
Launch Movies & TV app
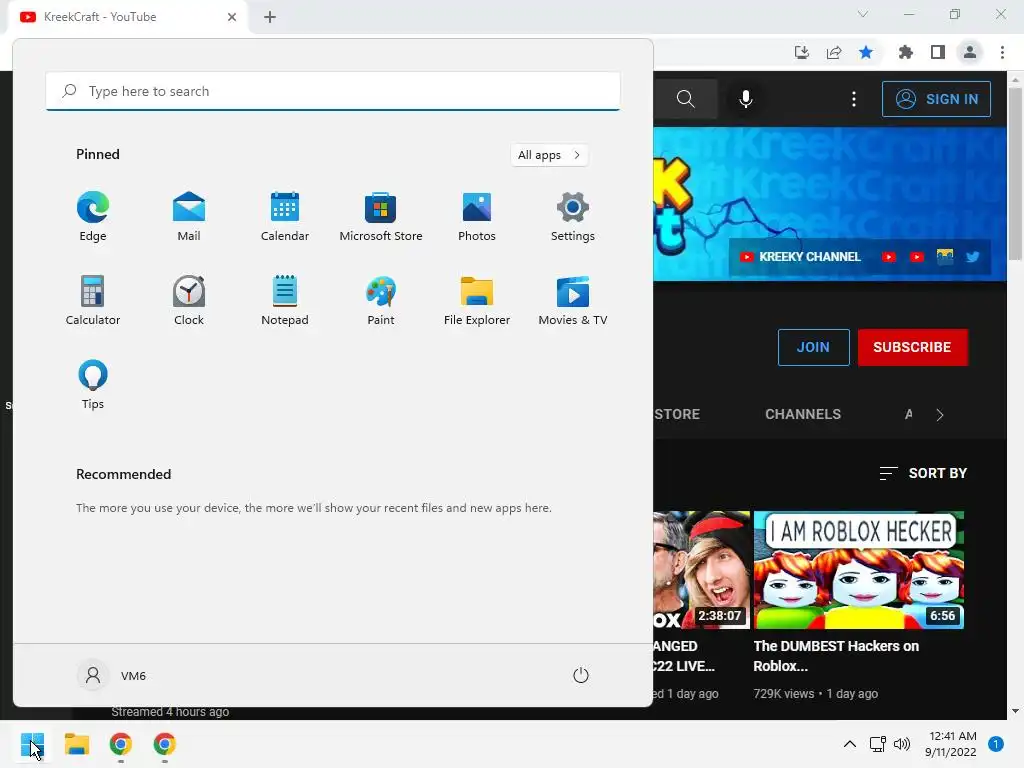[573, 300]
